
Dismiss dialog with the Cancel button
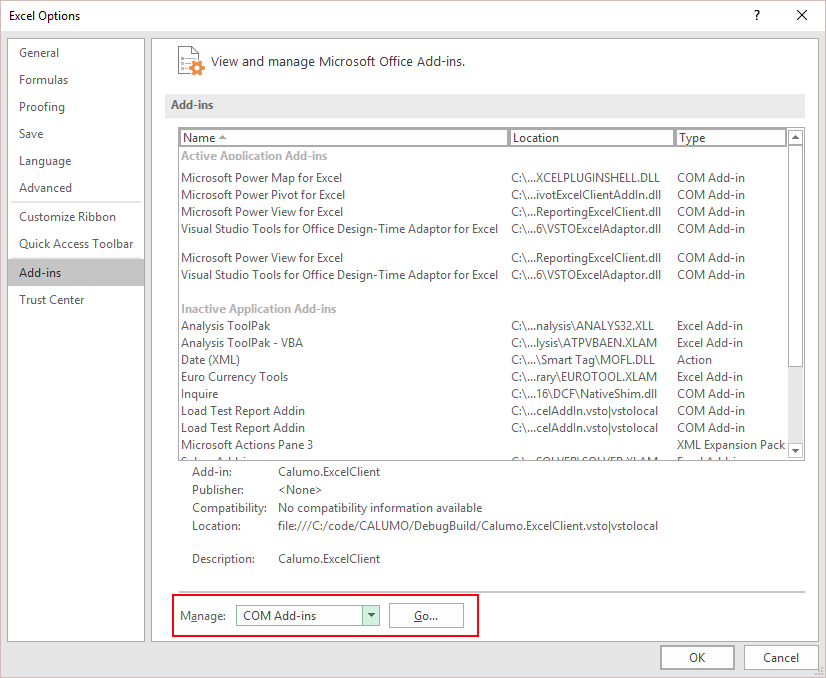coord(781,657)
